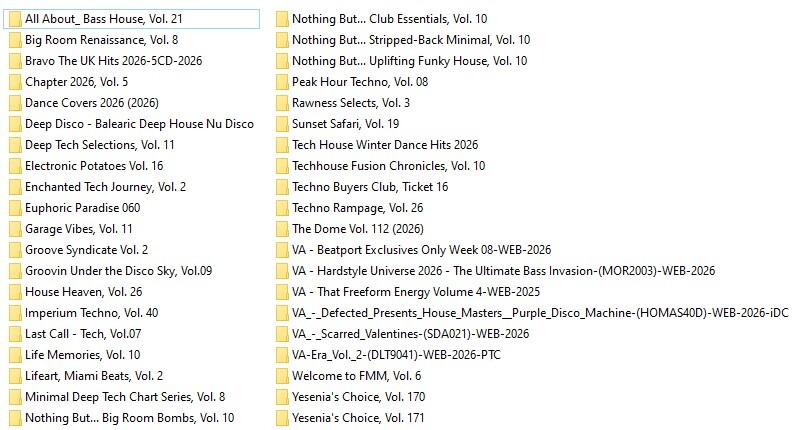Screen dimensions: 812x430
Task: Select Techhouse Fusion Chronicles, Vol. 10 name
Action: pyautogui.click(x=388, y=166)
